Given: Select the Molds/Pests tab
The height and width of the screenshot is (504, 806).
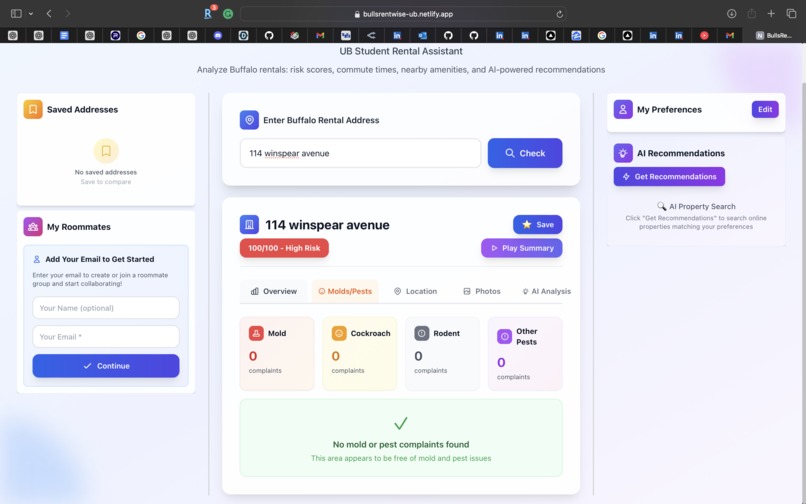Looking at the screenshot, I should (x=345, y=291).
